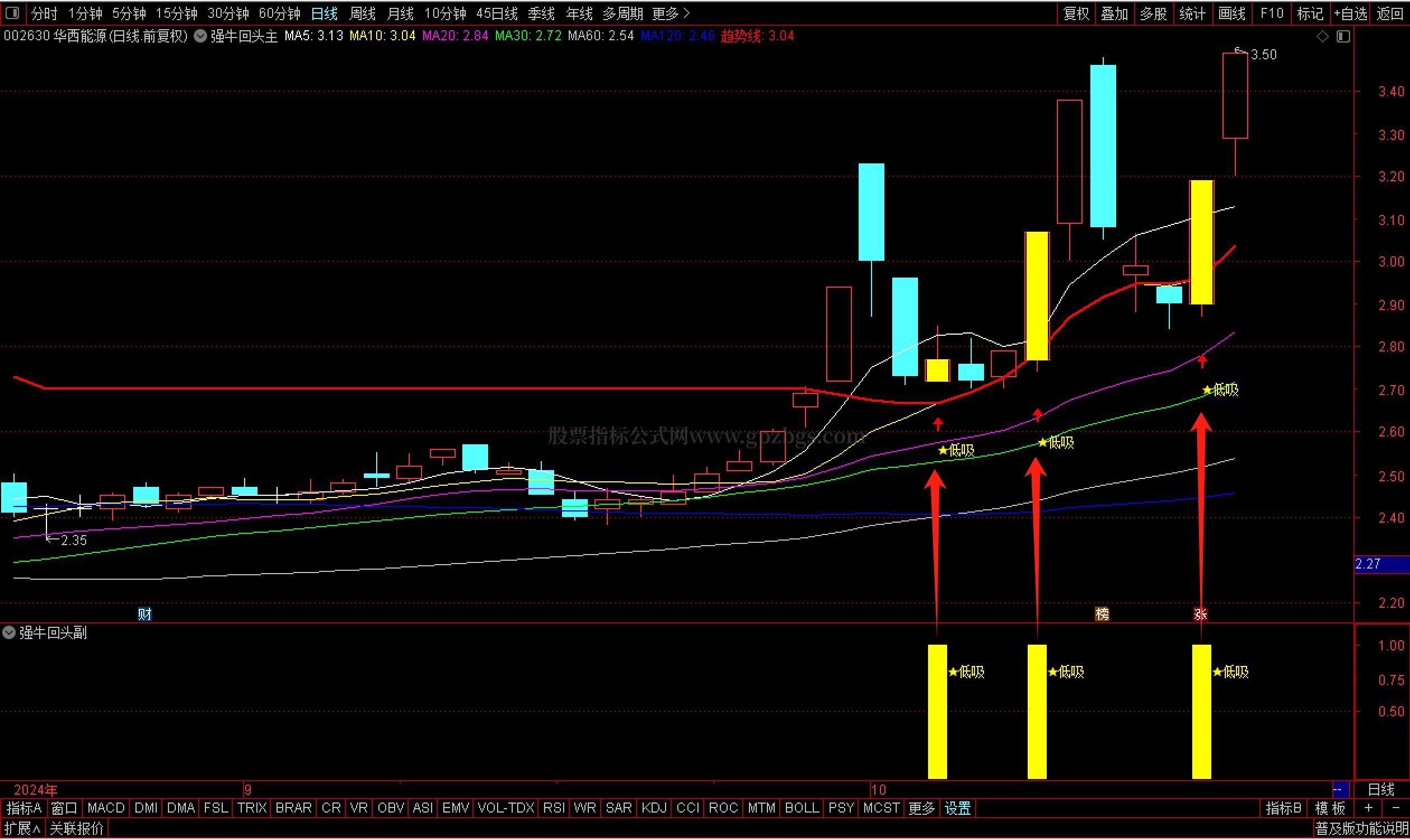Click the panel toggle icon beside diamond
The height and width of the screenshot is (840, 1410).
point(1344,37)
